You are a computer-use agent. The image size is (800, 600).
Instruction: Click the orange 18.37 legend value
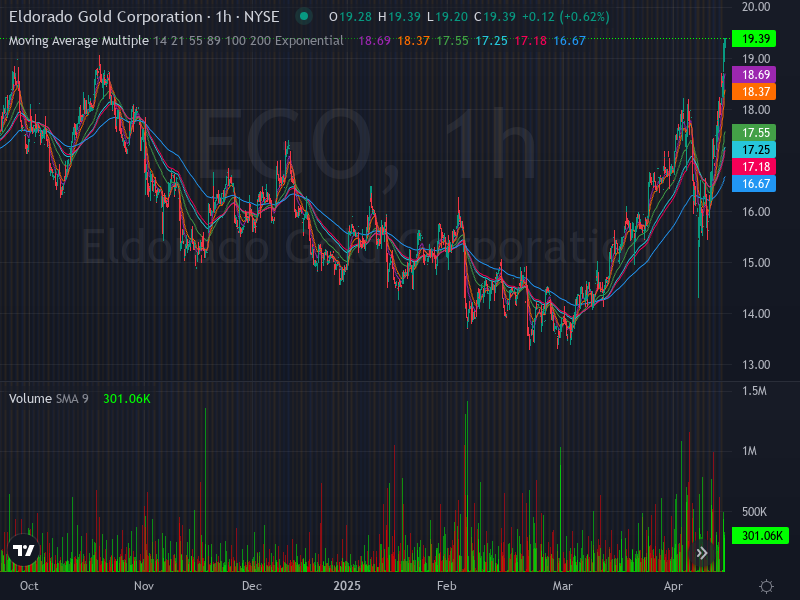coord(413,41)
